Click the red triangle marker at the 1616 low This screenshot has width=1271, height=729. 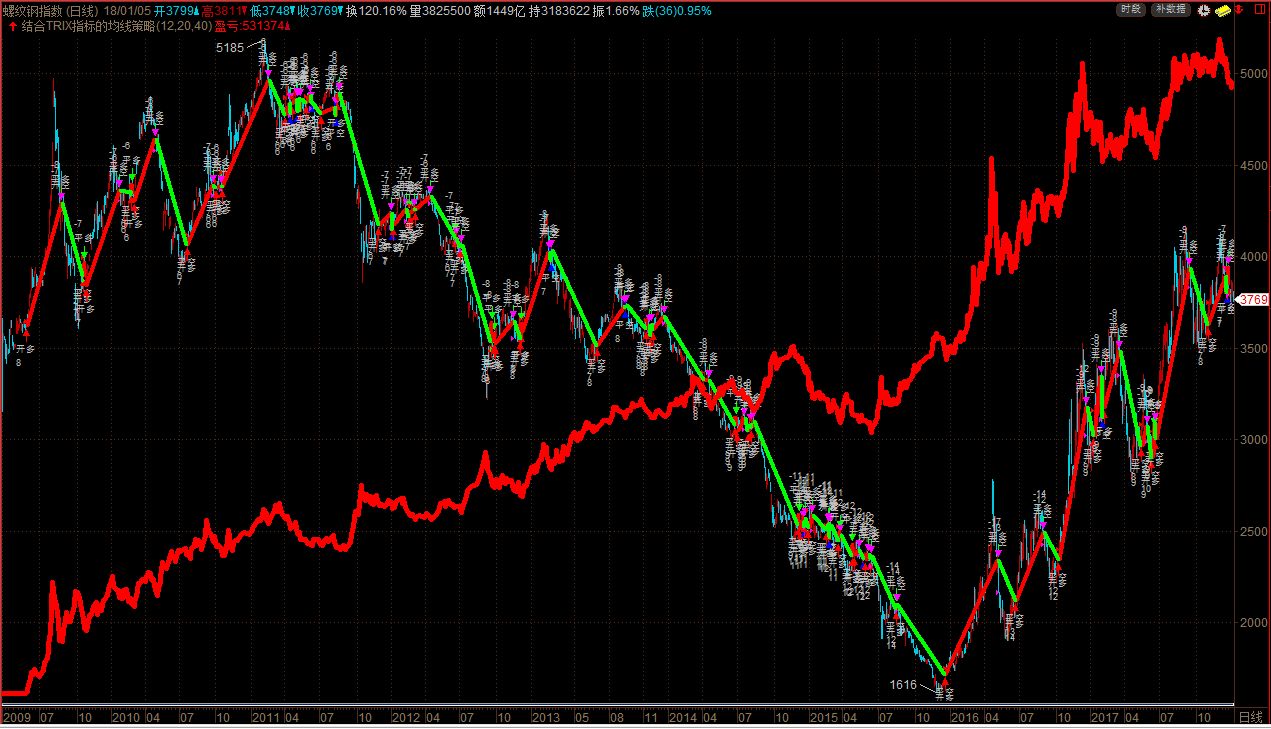943,682
